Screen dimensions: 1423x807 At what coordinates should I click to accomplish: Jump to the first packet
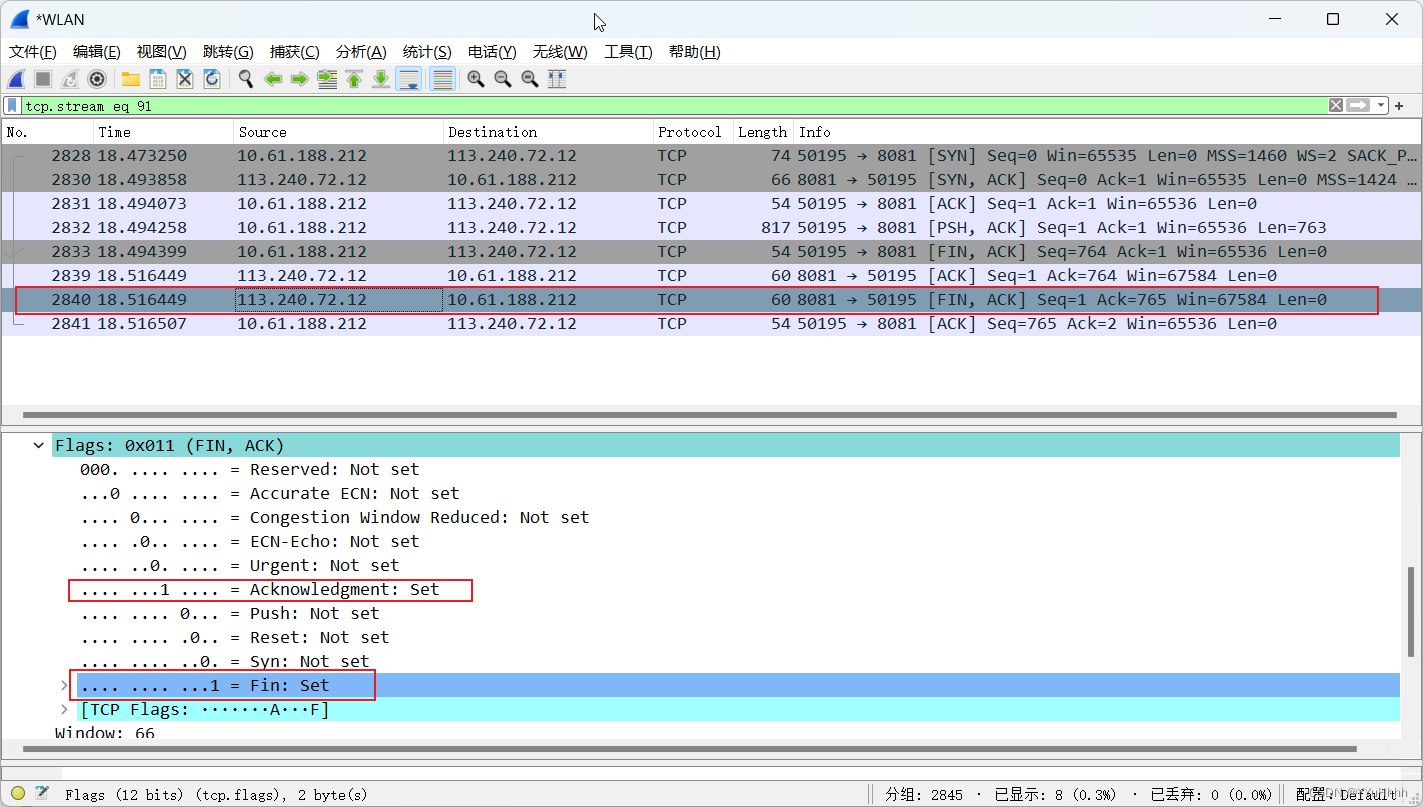coord(354,79)
